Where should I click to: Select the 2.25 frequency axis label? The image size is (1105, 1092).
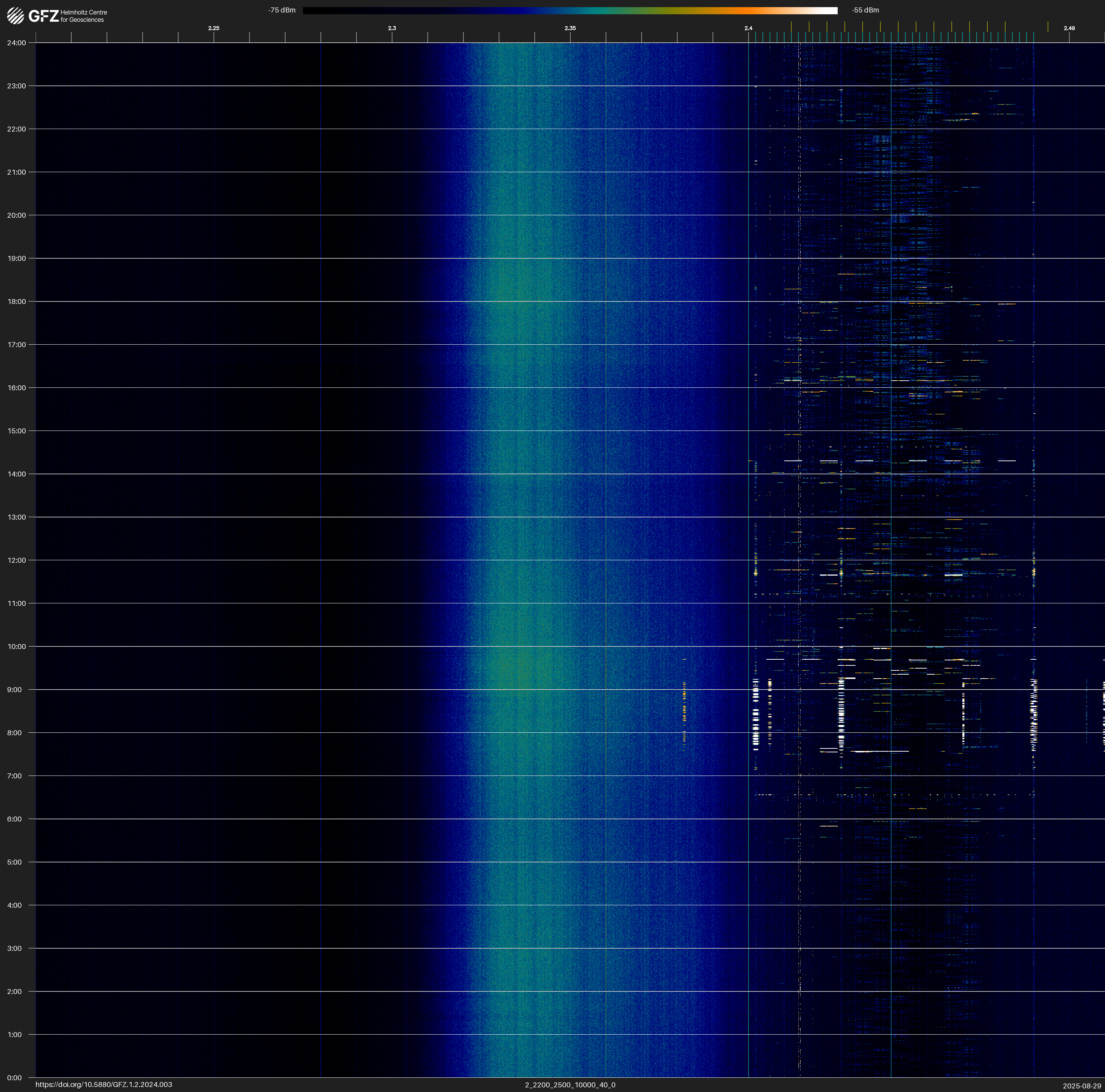click(213, 28)
